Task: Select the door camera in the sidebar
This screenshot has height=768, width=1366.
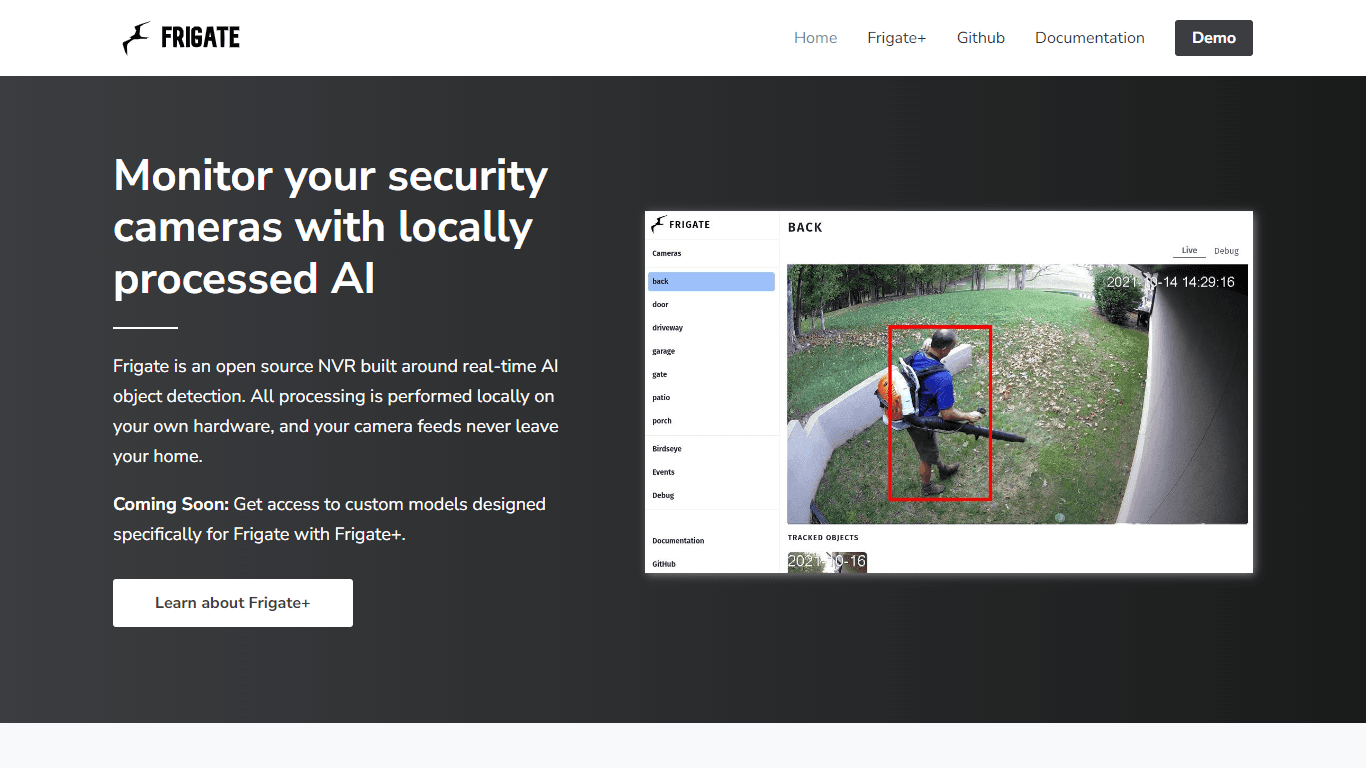Action: click(660, 305)
